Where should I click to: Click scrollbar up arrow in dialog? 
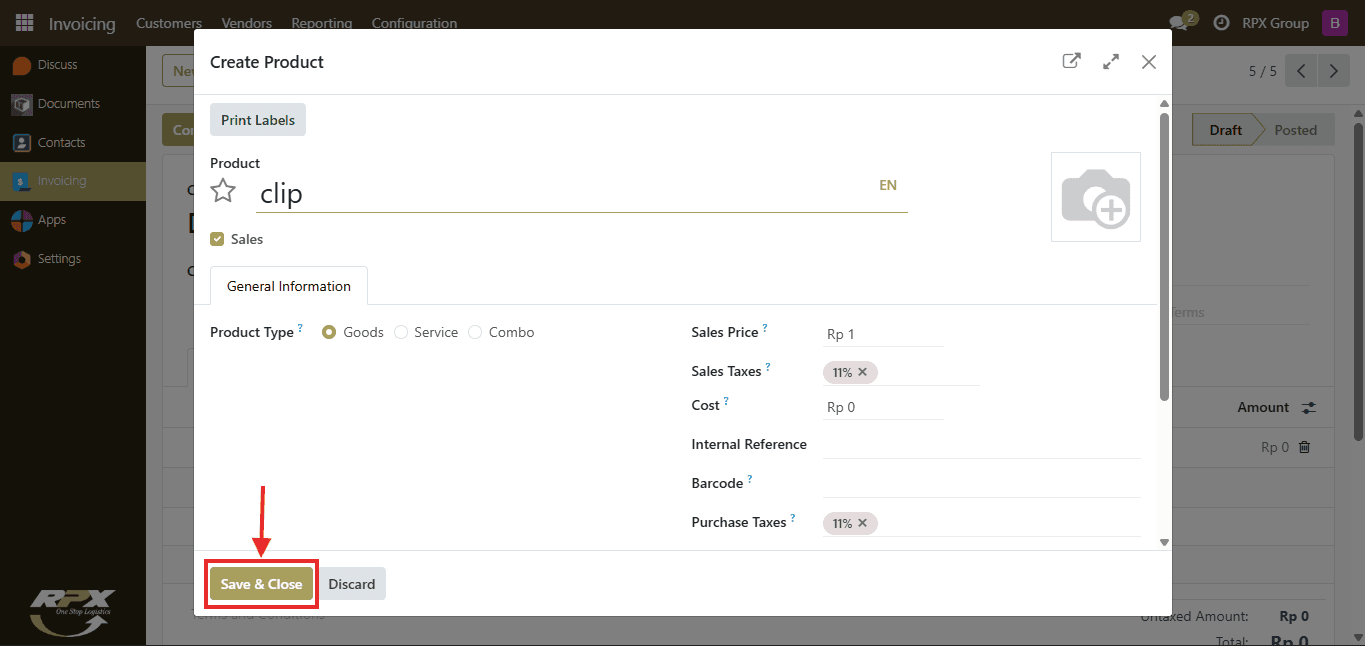pyautogui.click(x=1164, y=103)
